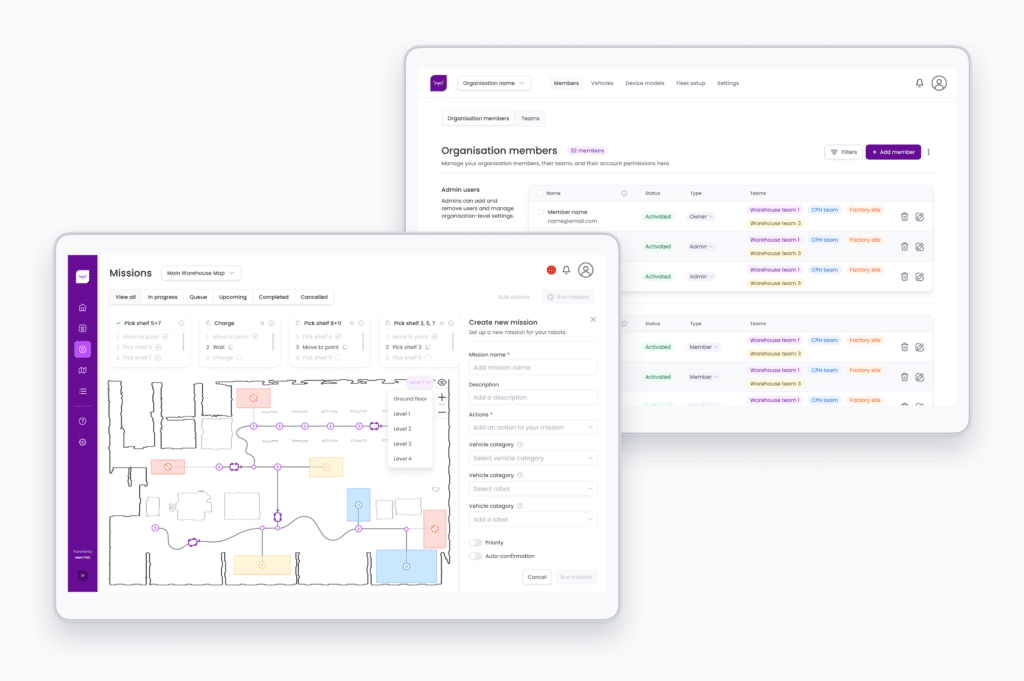The height and width of the screenshot is (681, 1024).
Task: Turn on the Auto-confirmation toggle
Action: [476, 556]
